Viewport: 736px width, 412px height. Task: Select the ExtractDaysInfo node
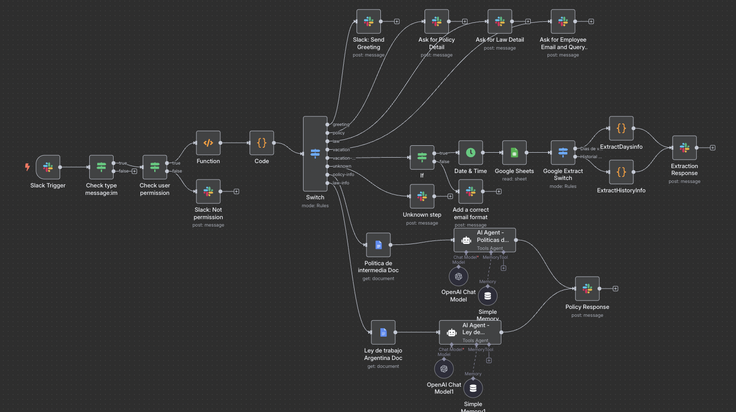(621, 128)
